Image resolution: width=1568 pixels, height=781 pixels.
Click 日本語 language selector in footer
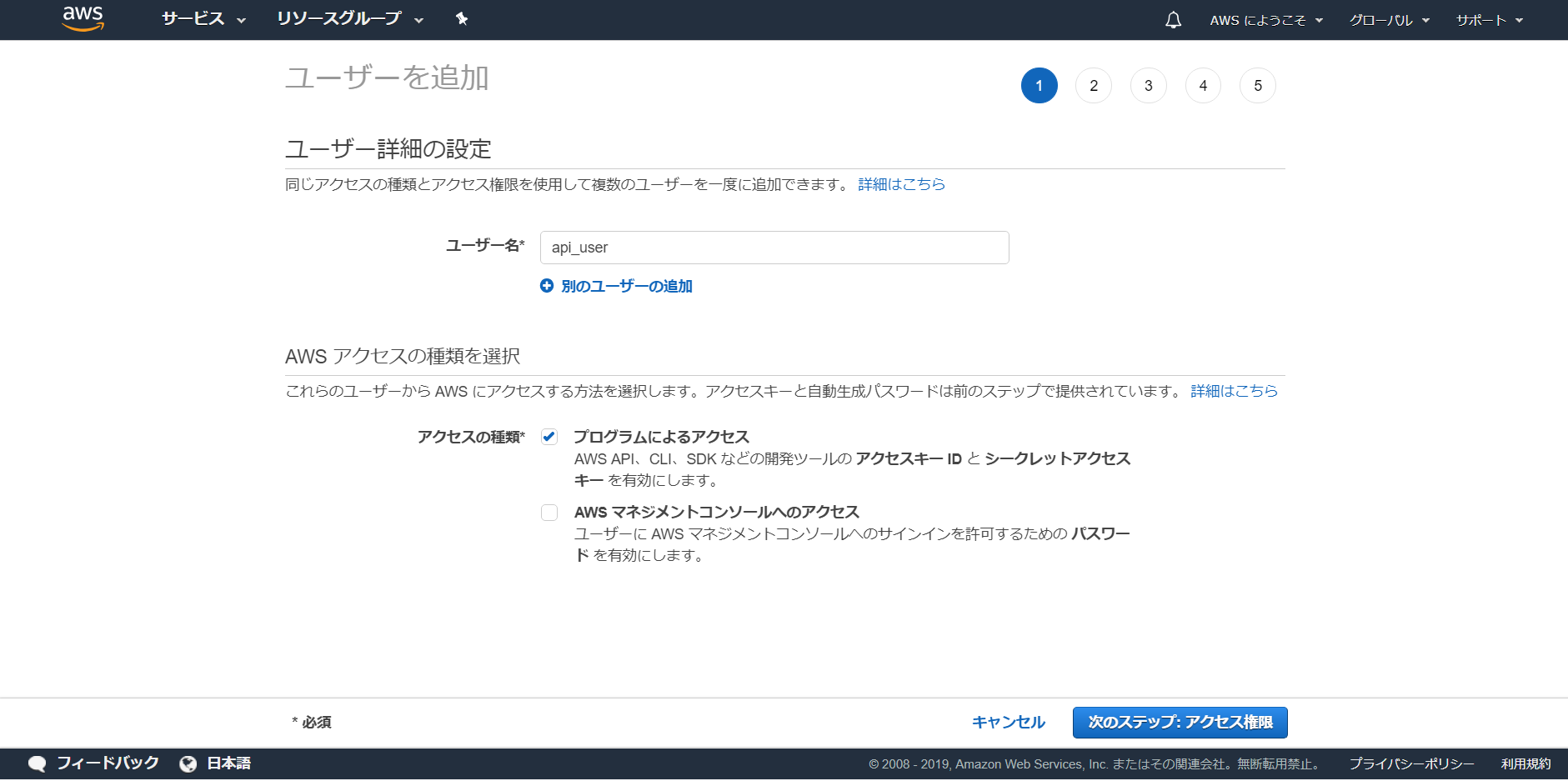pos(229,763)
